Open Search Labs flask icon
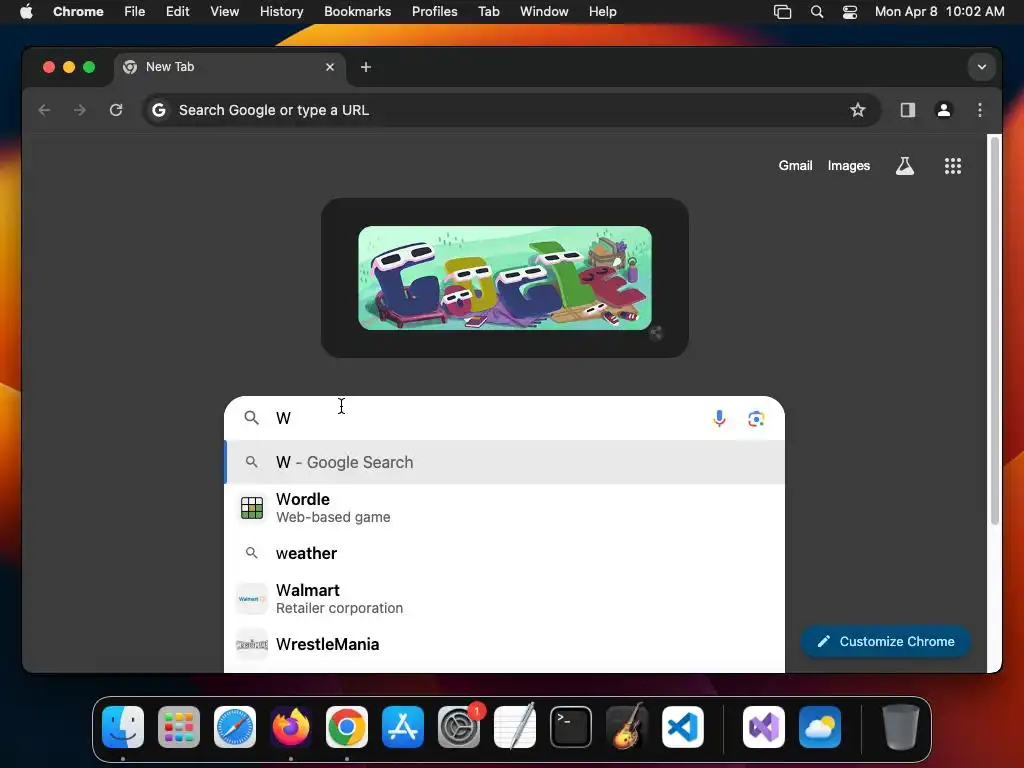Screen dimensions: 1024x768 coord(904,166)
